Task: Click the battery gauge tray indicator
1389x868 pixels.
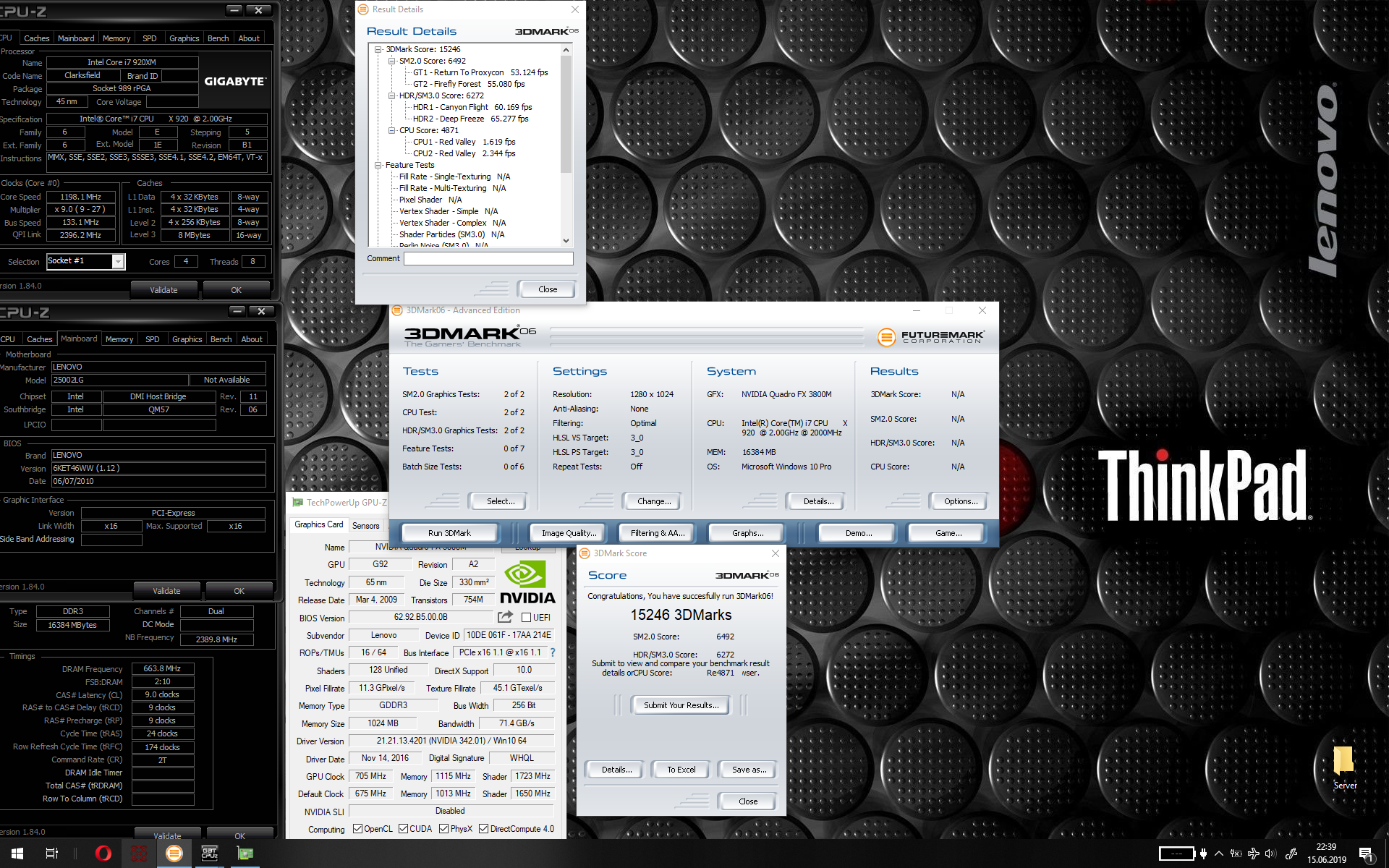Action: coord(1177,854)
